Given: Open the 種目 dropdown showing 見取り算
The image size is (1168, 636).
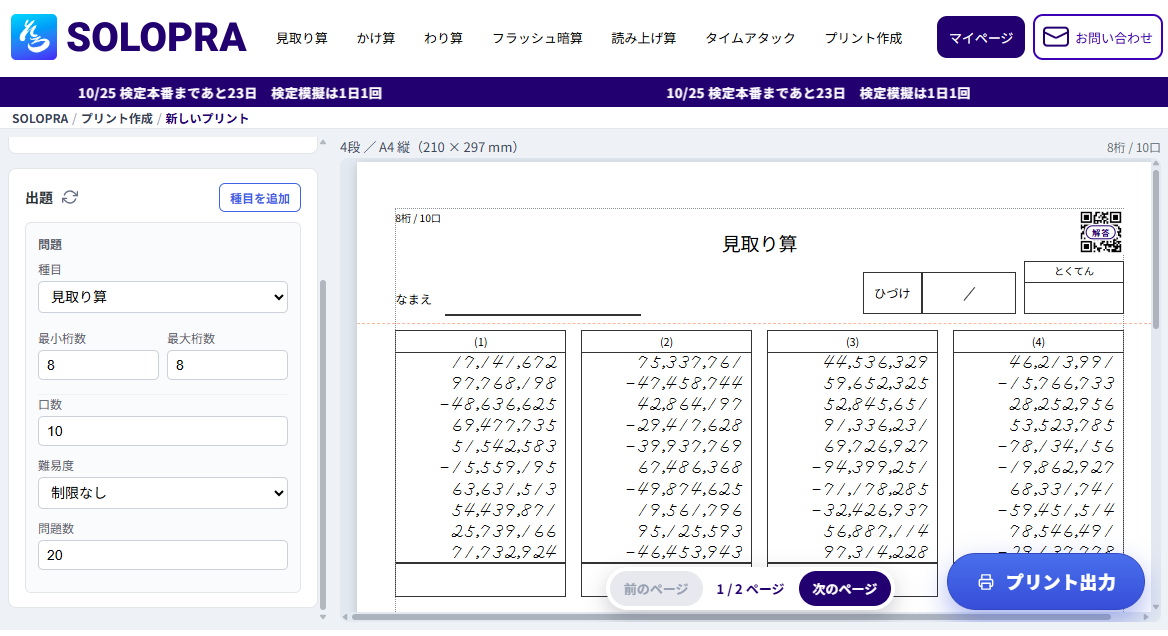Looking at the screenshot, I should point(163,297).
